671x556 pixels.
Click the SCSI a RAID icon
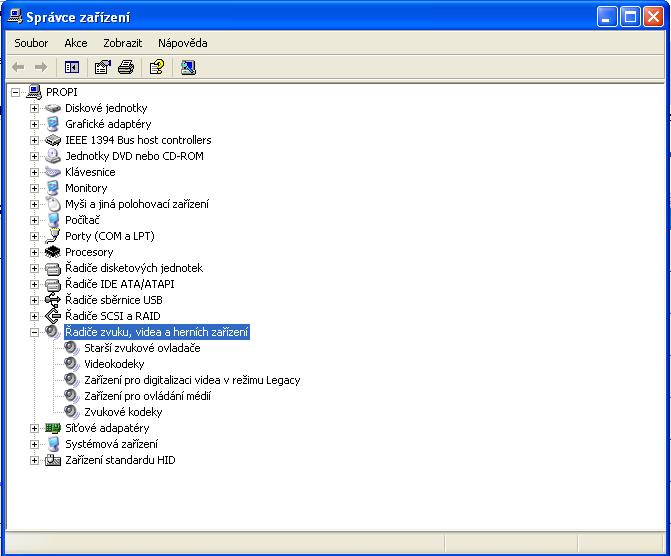[53, 316]
